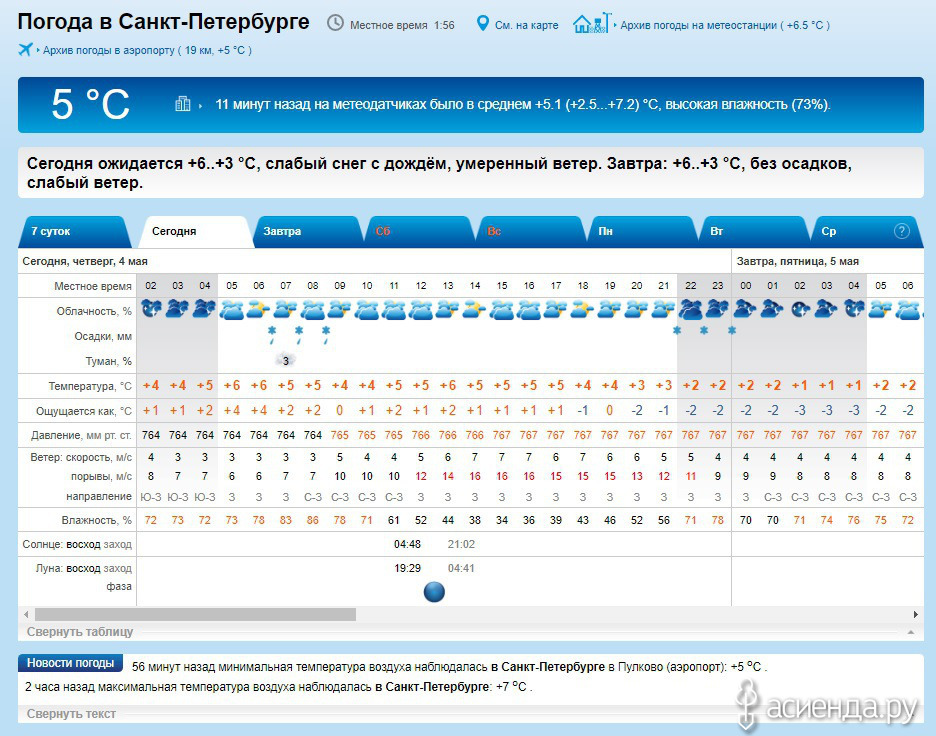Image resolution: width=936 pixels, height=736 pixels.
Task: Click the map pin location icon
Action: 482,24
